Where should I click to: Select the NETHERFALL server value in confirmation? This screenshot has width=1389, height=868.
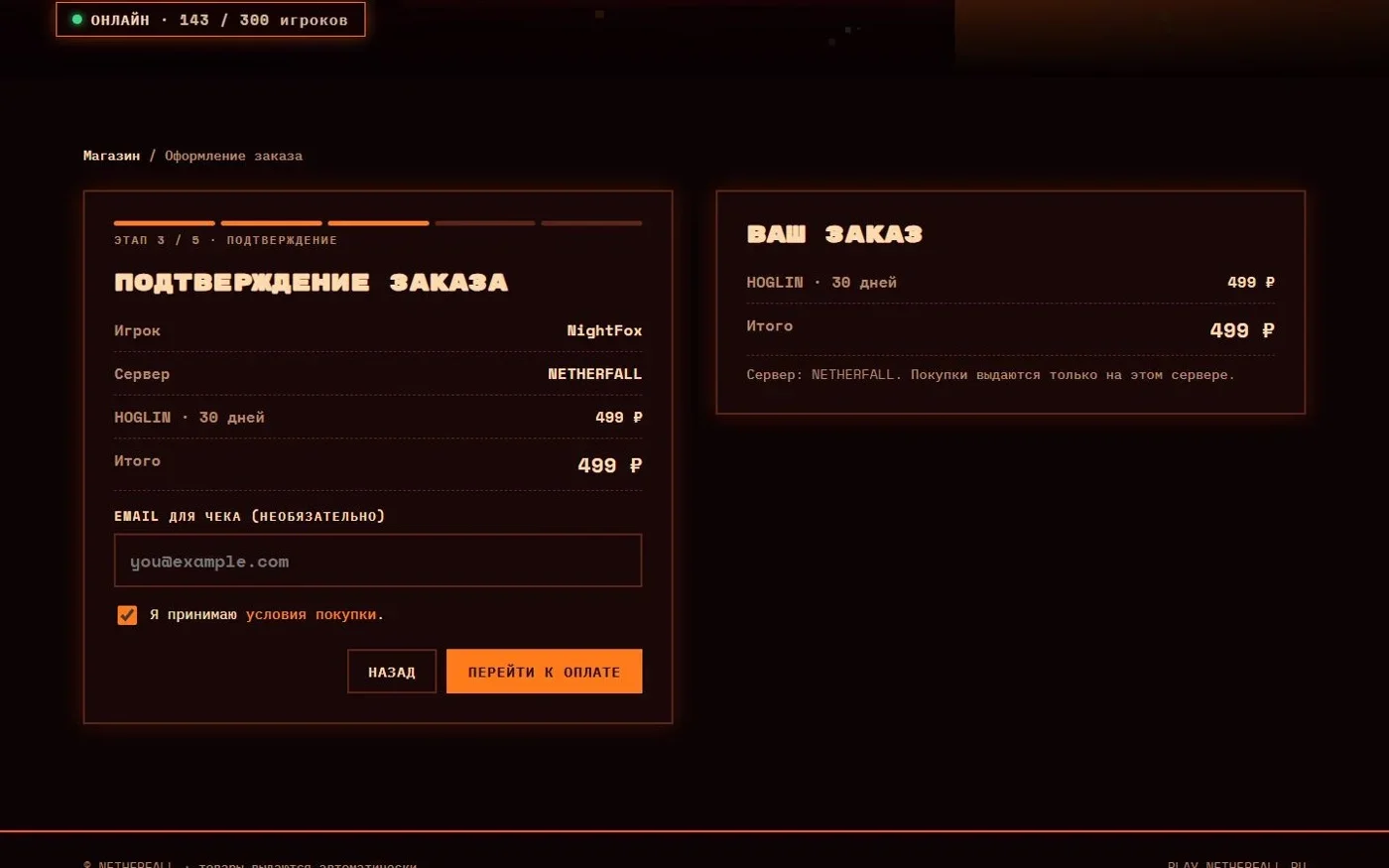[595, 374]
